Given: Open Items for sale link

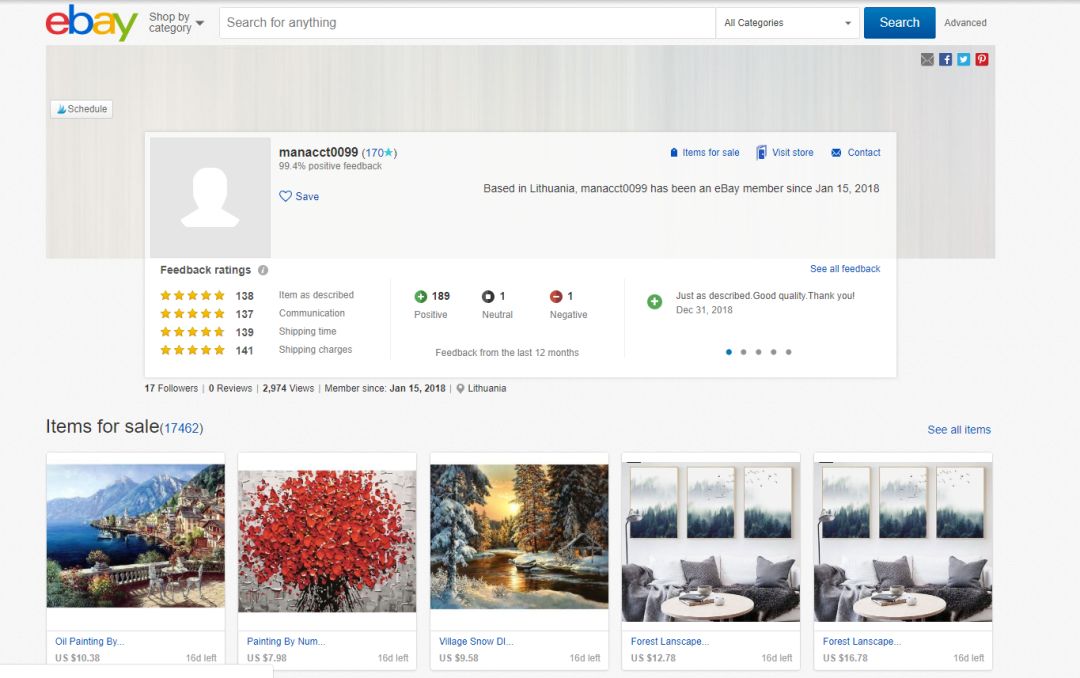Looking at the screenshot, I should (x=704, y=153).
